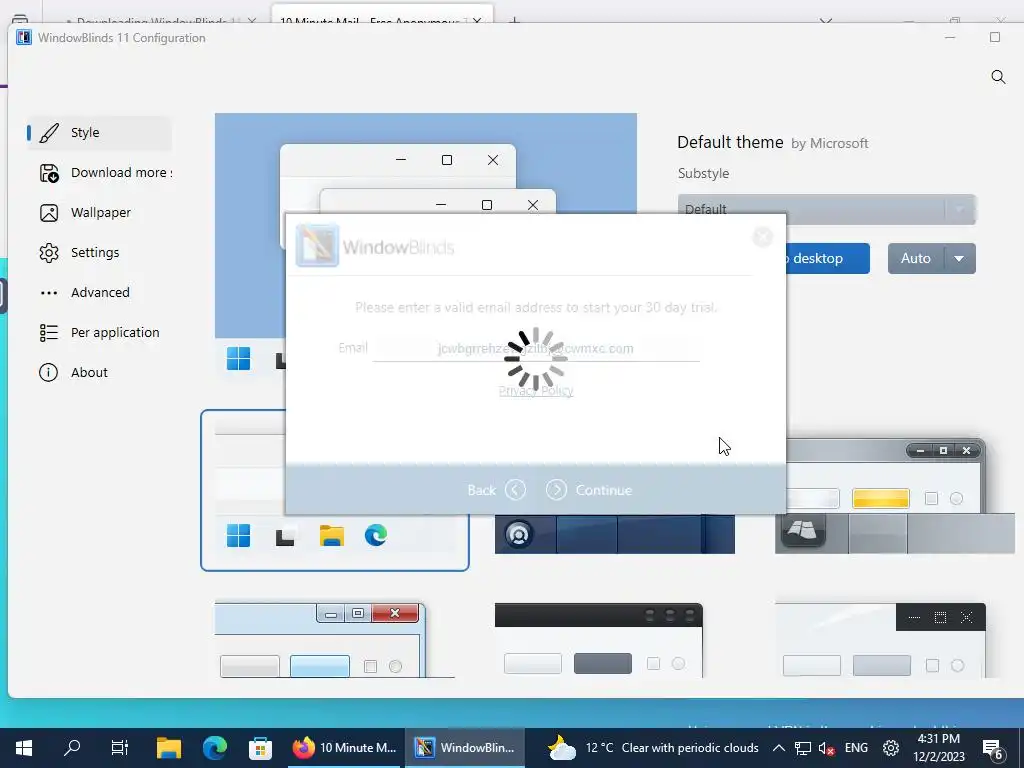Image resolution: width=1024 pixels, height=768 pixels.
Task: Maximize the WindowBlinds Configuration window
Action: pos(995,38)
